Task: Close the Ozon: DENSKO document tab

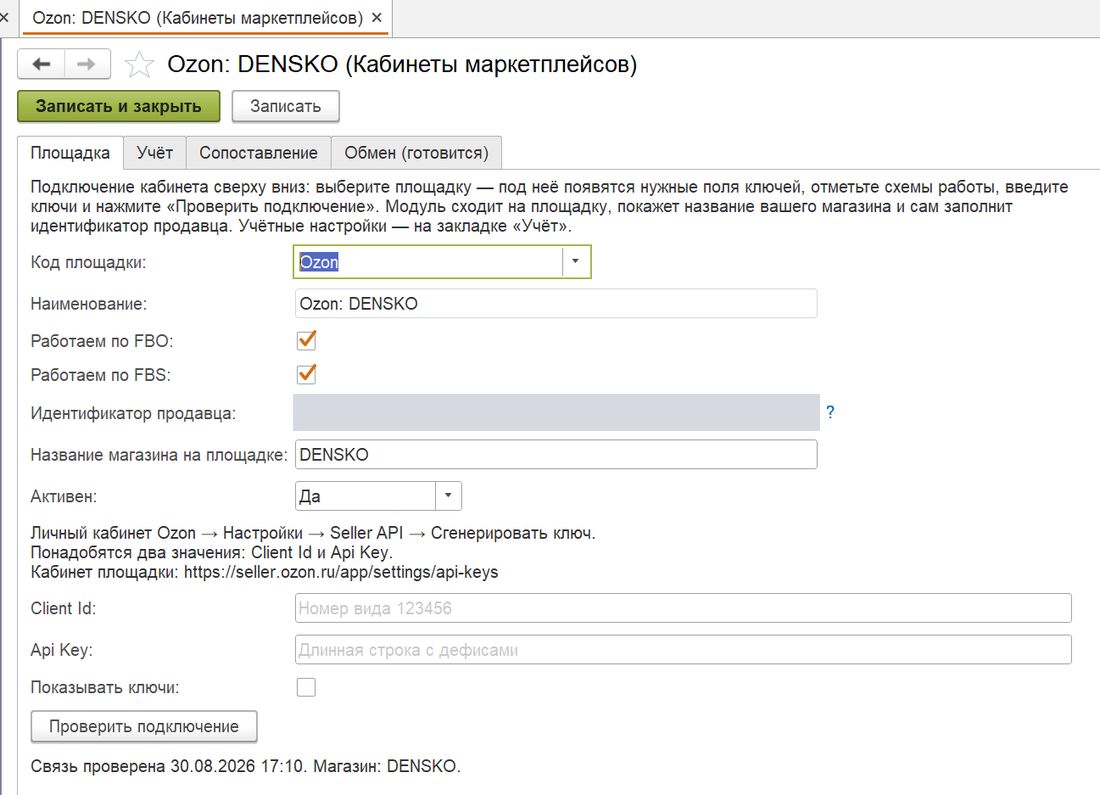Action: [377, 18]
